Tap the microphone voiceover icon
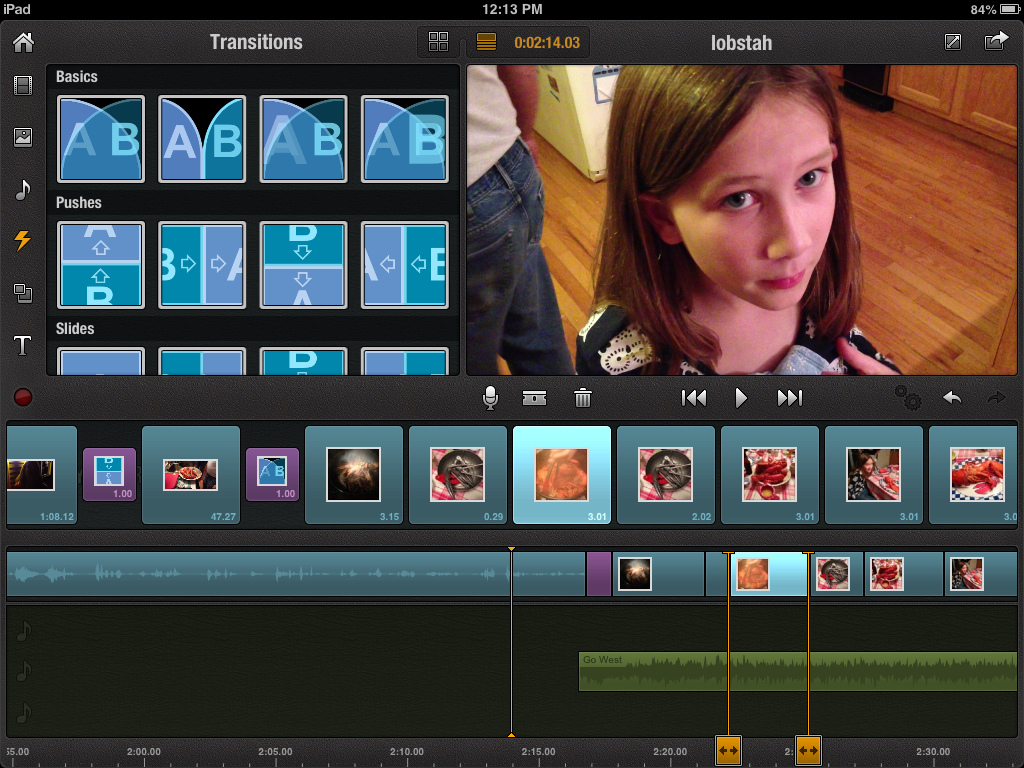 pyautogui.click(x=490, y=398)
